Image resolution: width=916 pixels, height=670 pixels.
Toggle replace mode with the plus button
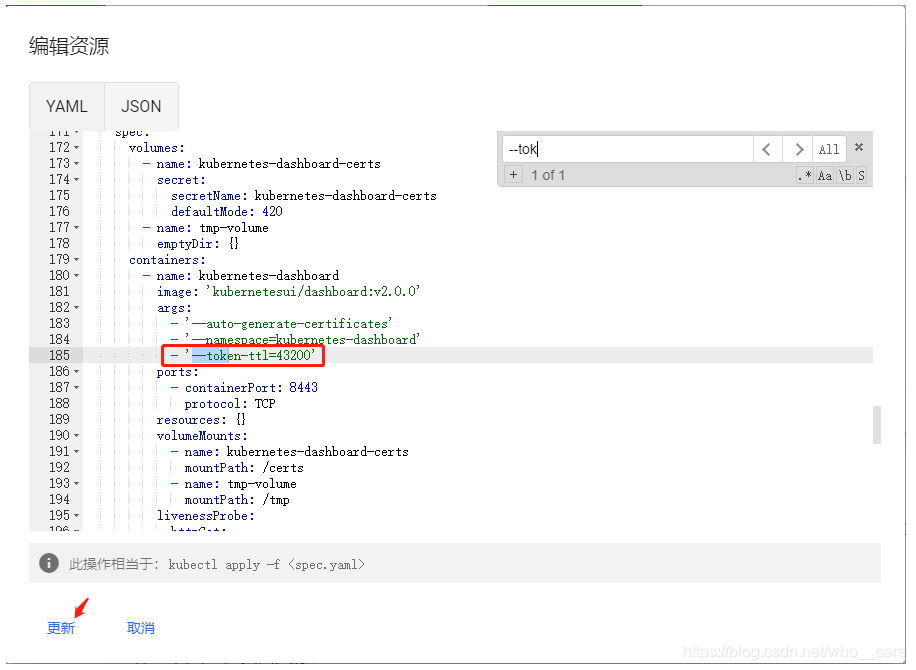click(513, 175)
